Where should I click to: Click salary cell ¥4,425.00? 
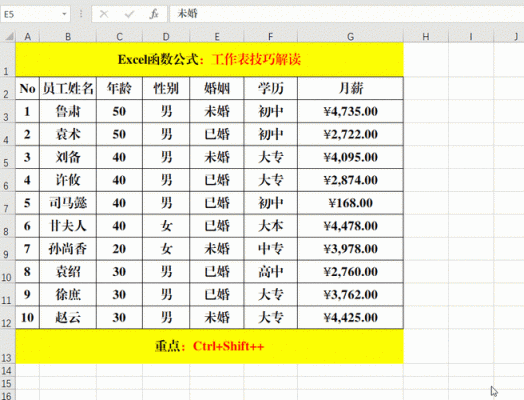tap(351, 317)
